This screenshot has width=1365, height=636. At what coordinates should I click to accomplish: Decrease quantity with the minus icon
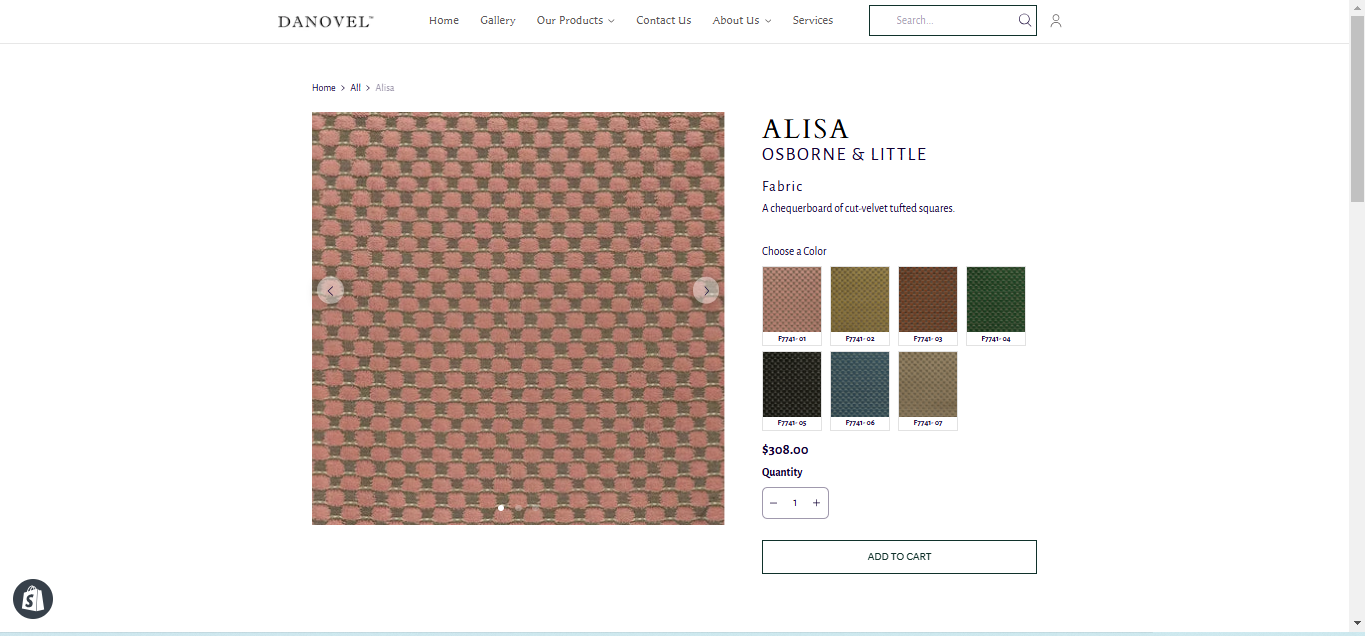(x=774, y=503)
